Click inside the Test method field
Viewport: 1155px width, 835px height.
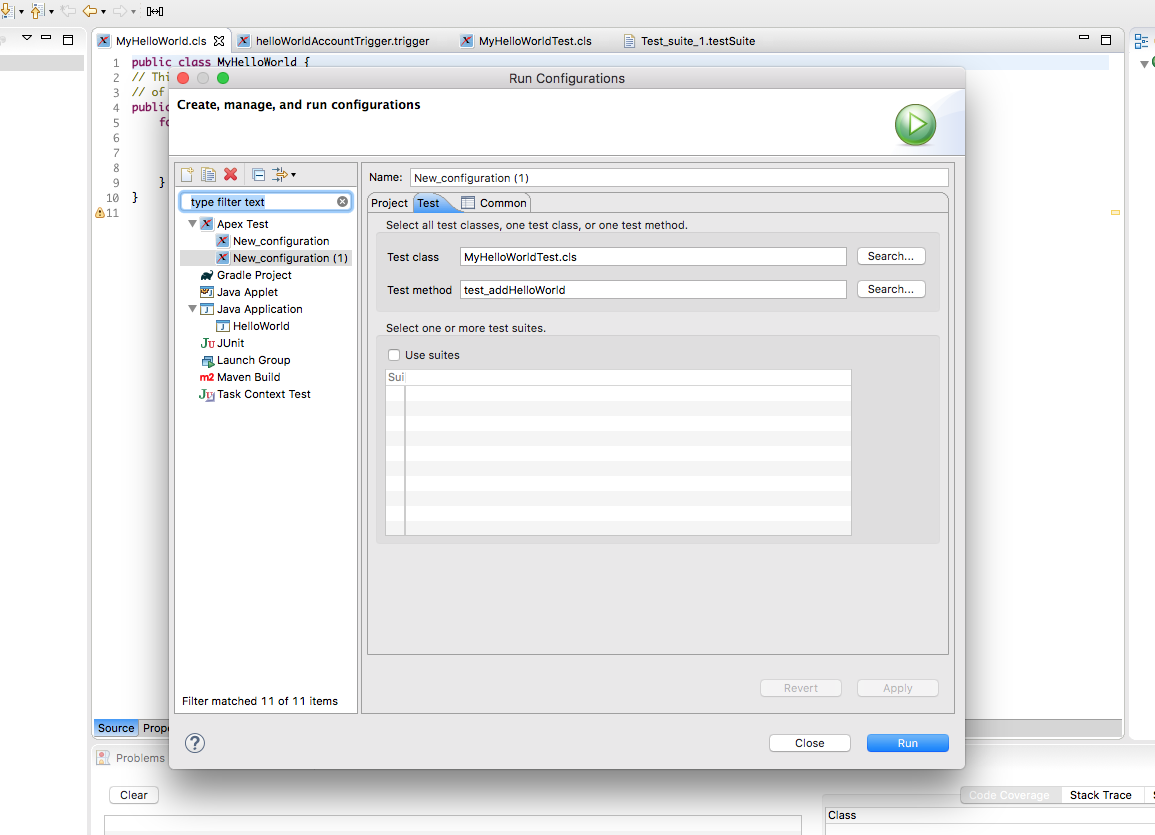coord(652,290)
